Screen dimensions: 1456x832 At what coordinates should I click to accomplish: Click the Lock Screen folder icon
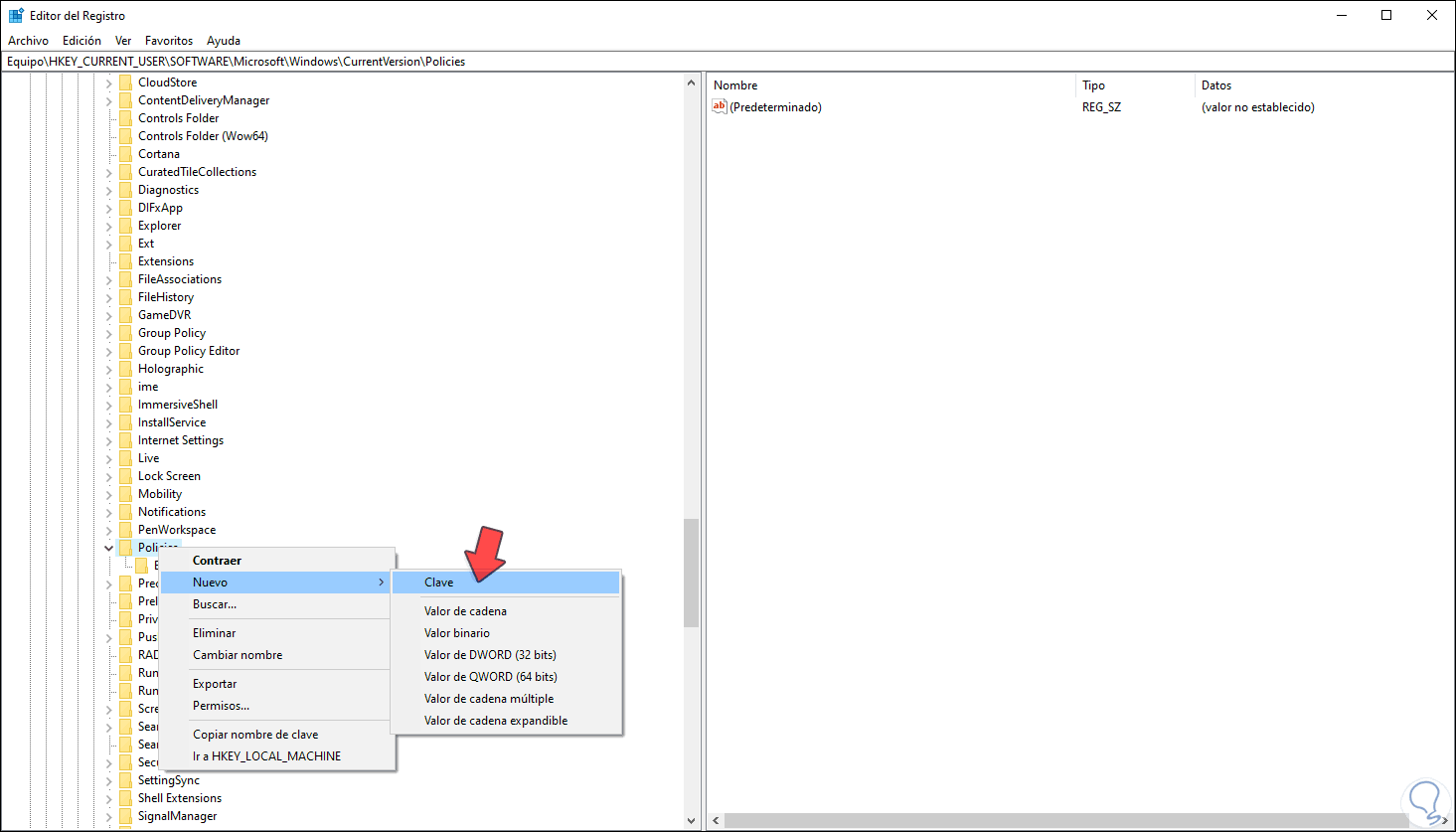[x=125, y=476]
